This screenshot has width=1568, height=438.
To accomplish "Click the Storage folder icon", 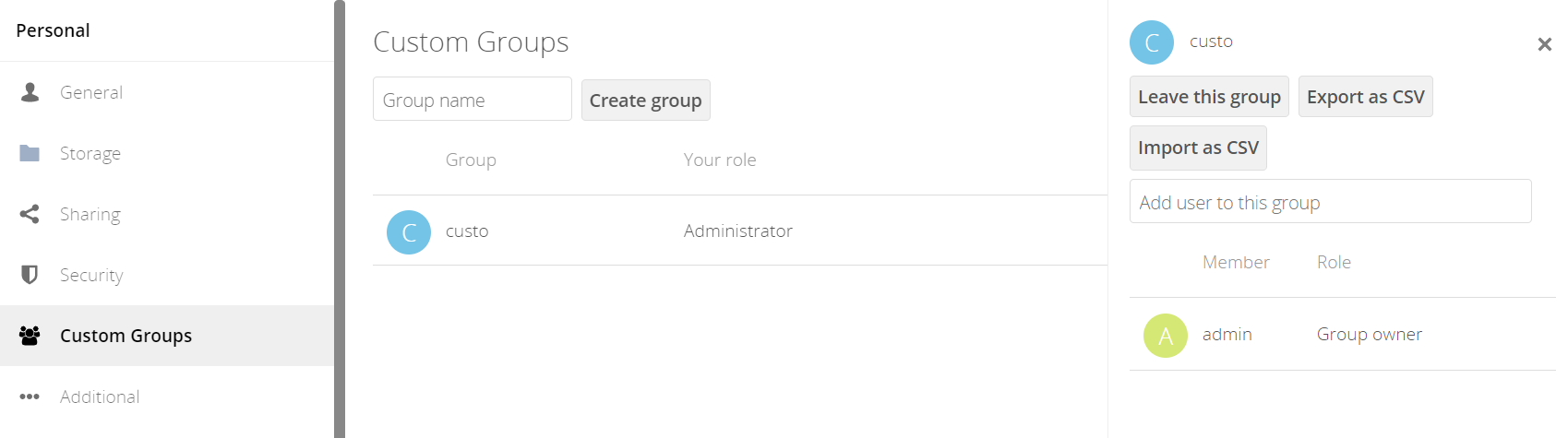I will coord(30,153).
